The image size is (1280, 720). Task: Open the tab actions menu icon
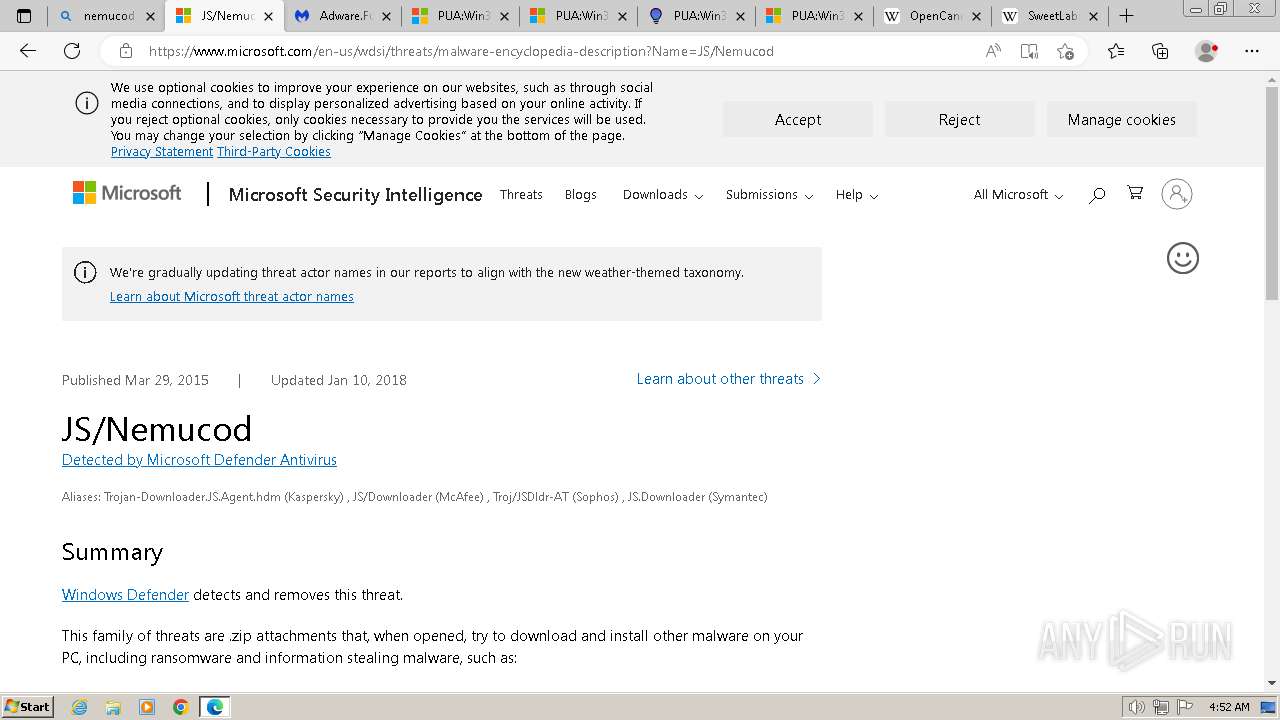(24, 16)
